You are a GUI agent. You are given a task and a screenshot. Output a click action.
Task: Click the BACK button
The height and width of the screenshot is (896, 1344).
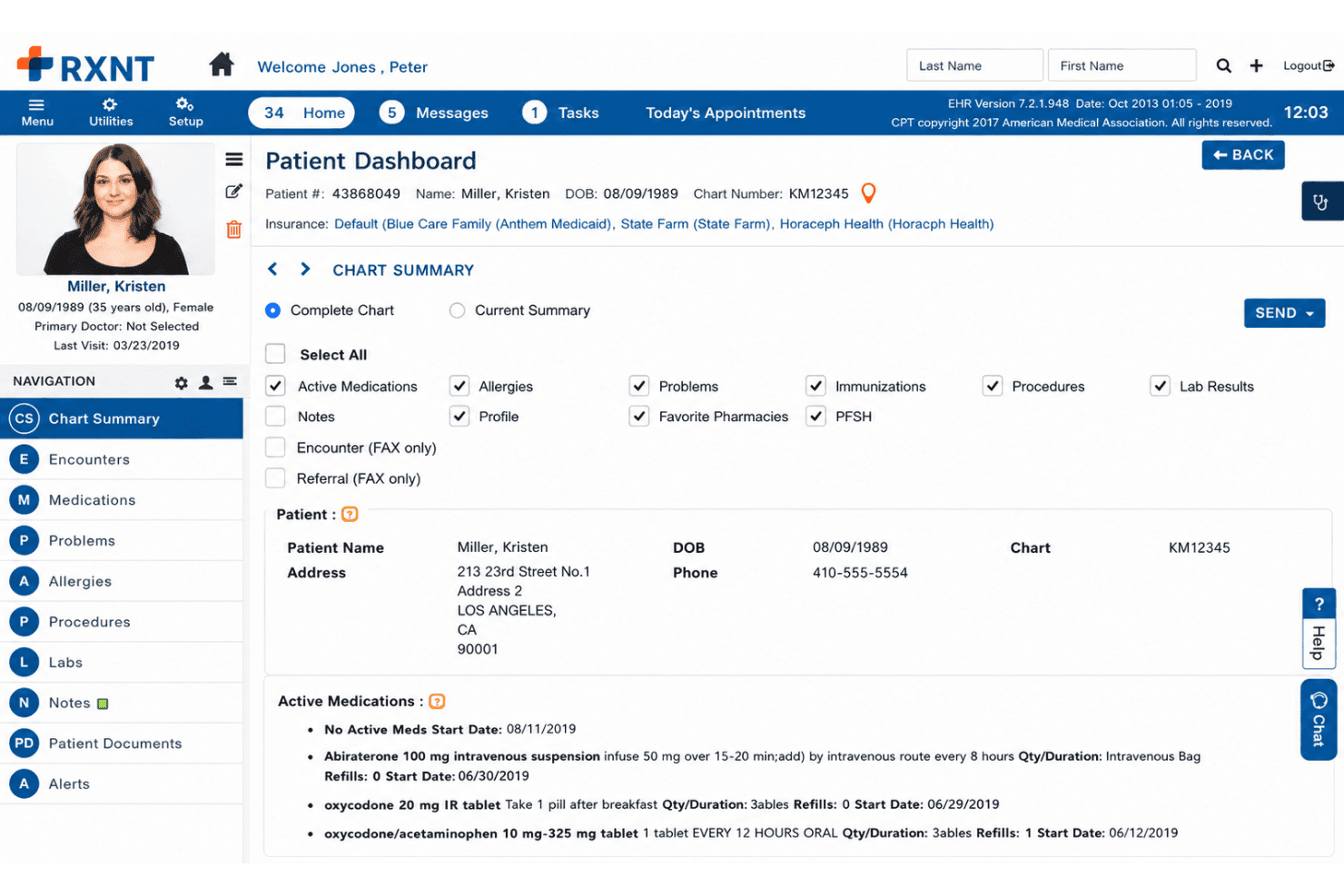(x=1243, y=155)
